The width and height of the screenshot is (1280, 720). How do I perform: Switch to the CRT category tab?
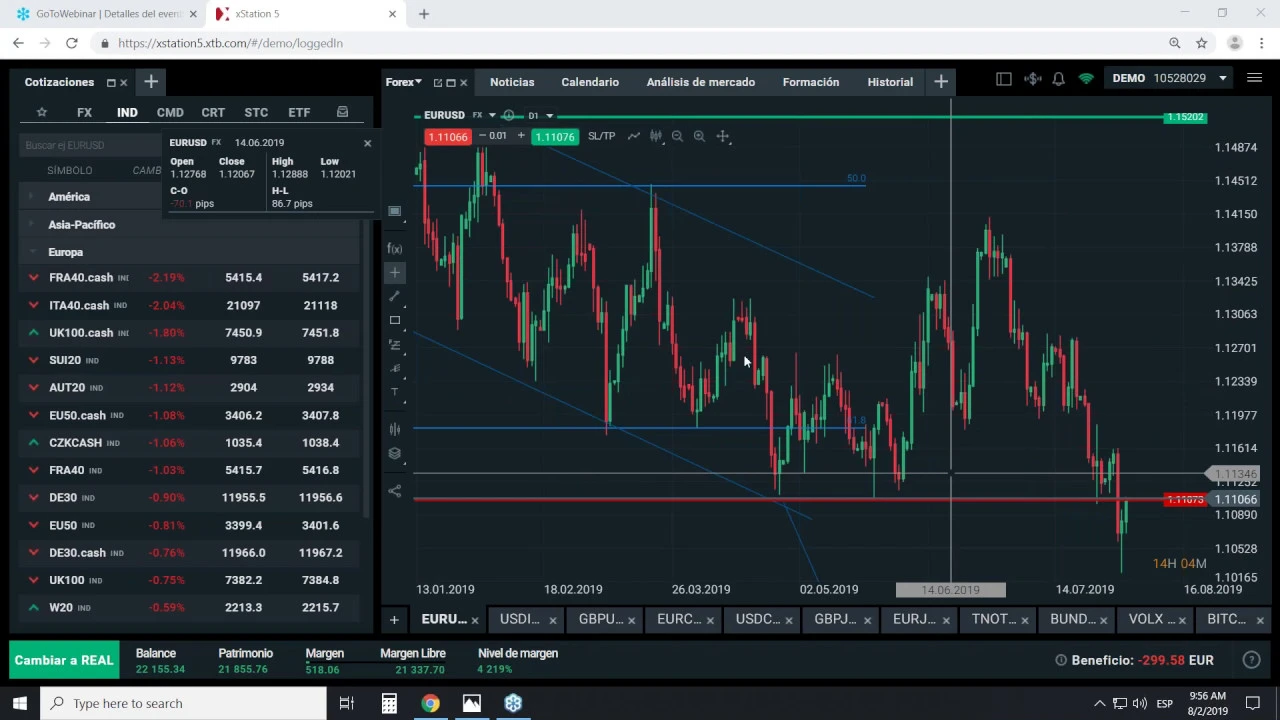(x=213, y=112)
